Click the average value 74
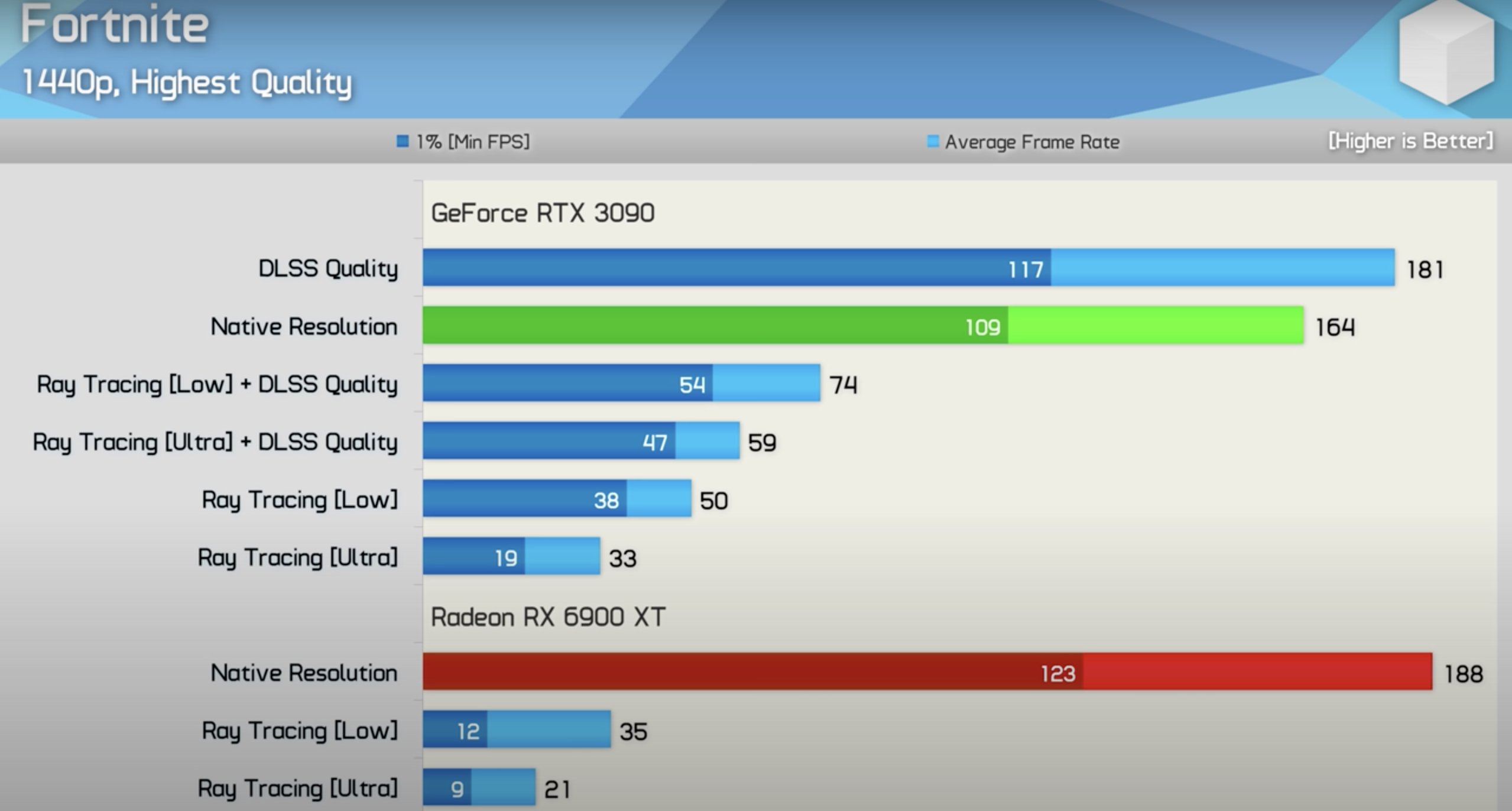This screenshot has height=811, width=1512. [x=843, y=385]
